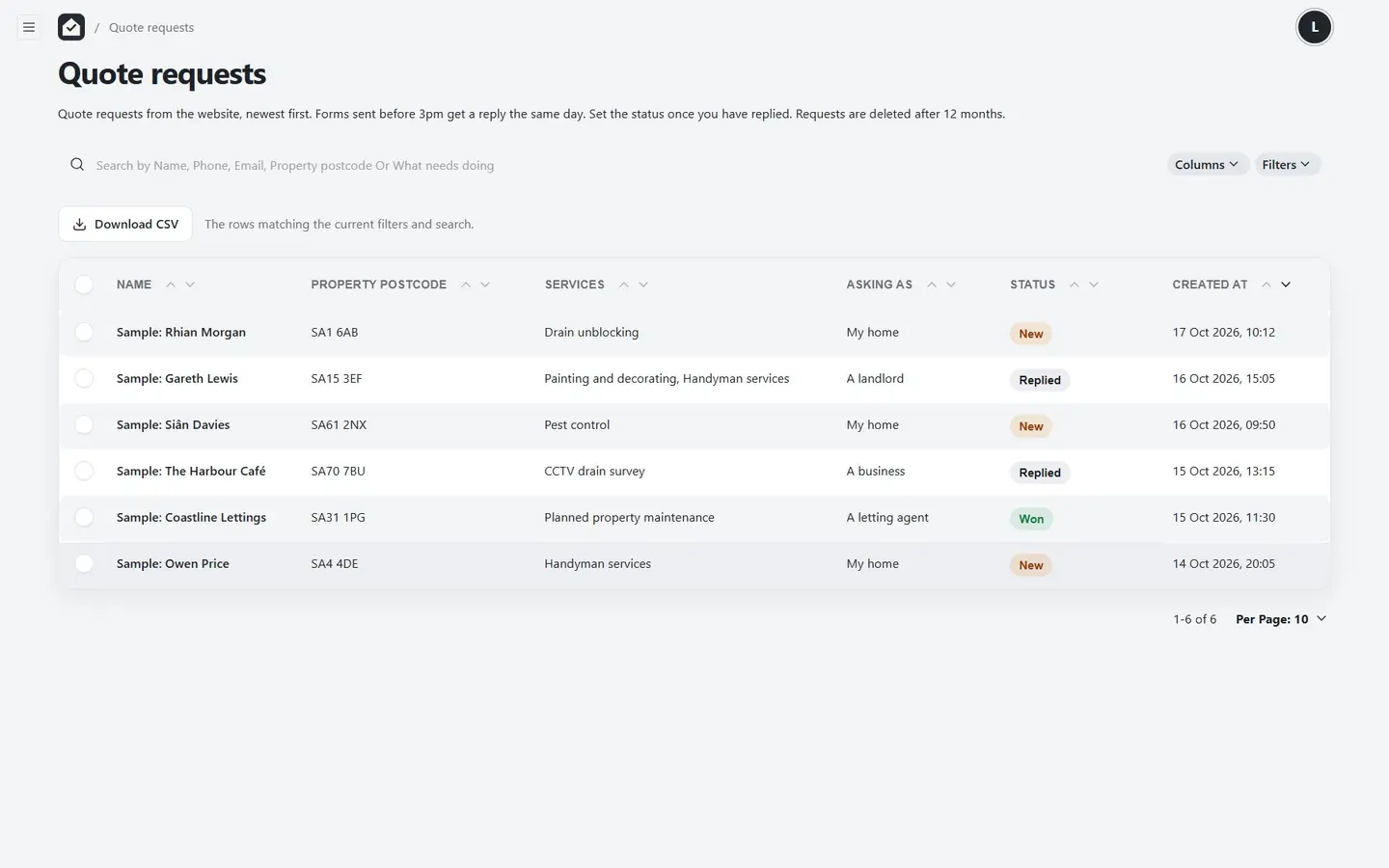Viewport: 1389px width, 868px height.
Task: Click New badge for Owen Price
Action: tap(1031, 565)
